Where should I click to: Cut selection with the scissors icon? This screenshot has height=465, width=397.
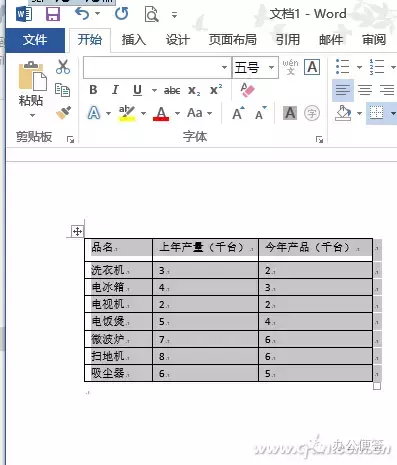[x=63, y=67]
